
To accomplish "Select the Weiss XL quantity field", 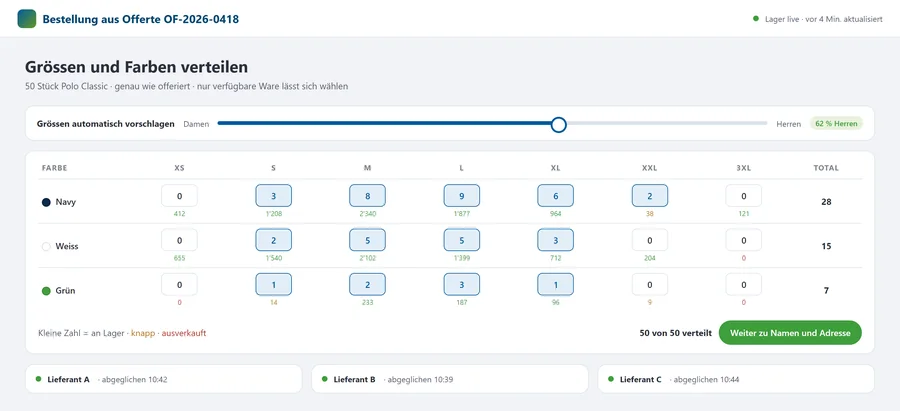I will click(556, 240).
